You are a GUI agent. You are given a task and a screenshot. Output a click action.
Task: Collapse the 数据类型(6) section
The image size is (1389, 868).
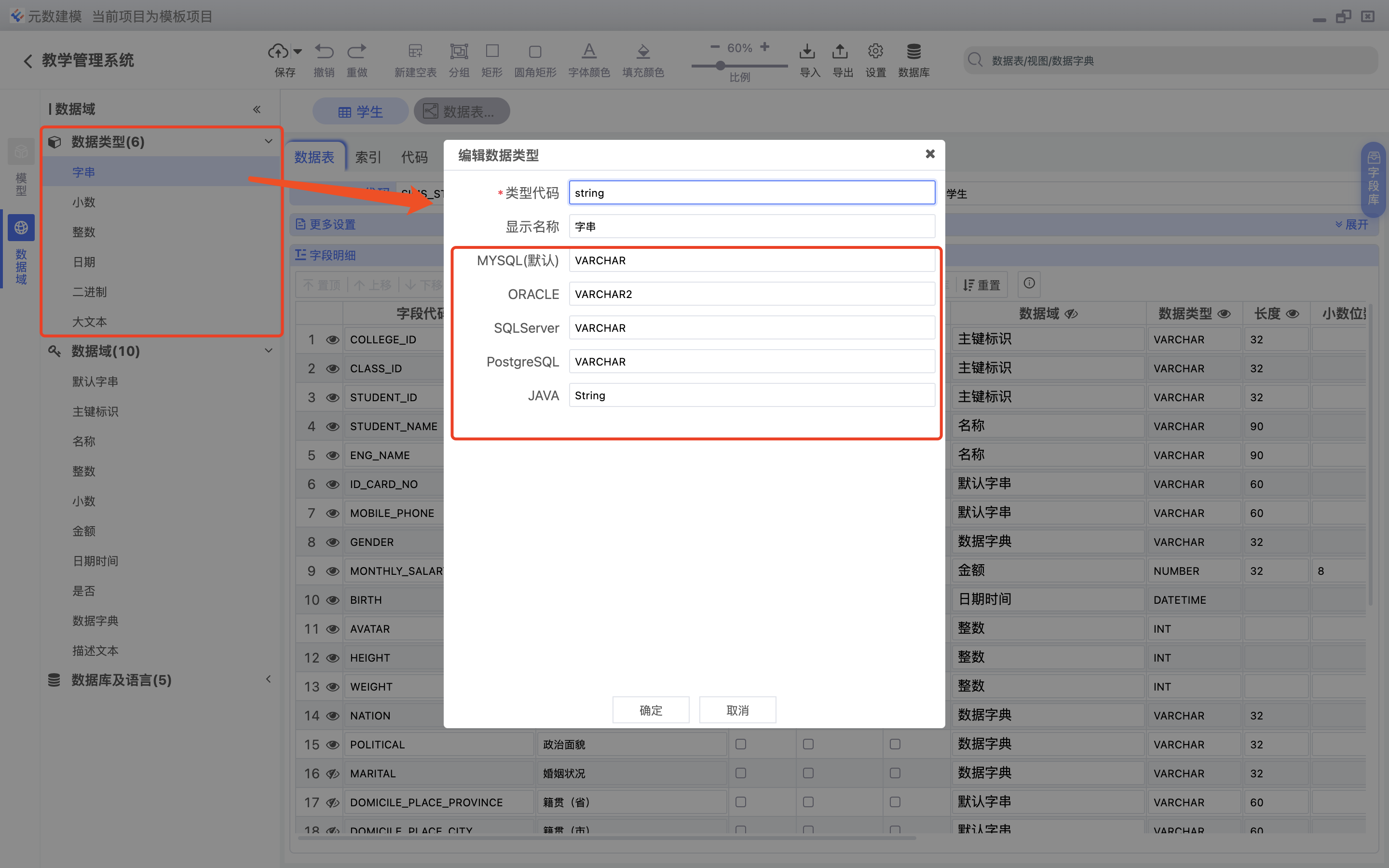coord(268,141)
